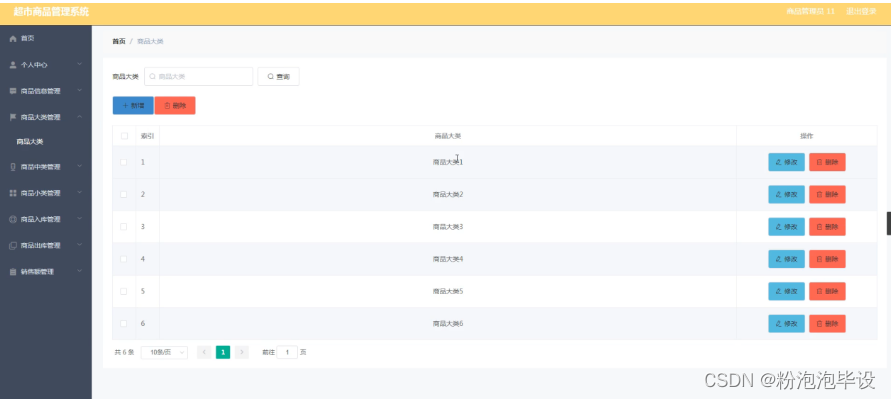Tick the checkbox for row 商品大类5
Screen dimensions: 891x399
pyautogui.click(x=124, y=291)
